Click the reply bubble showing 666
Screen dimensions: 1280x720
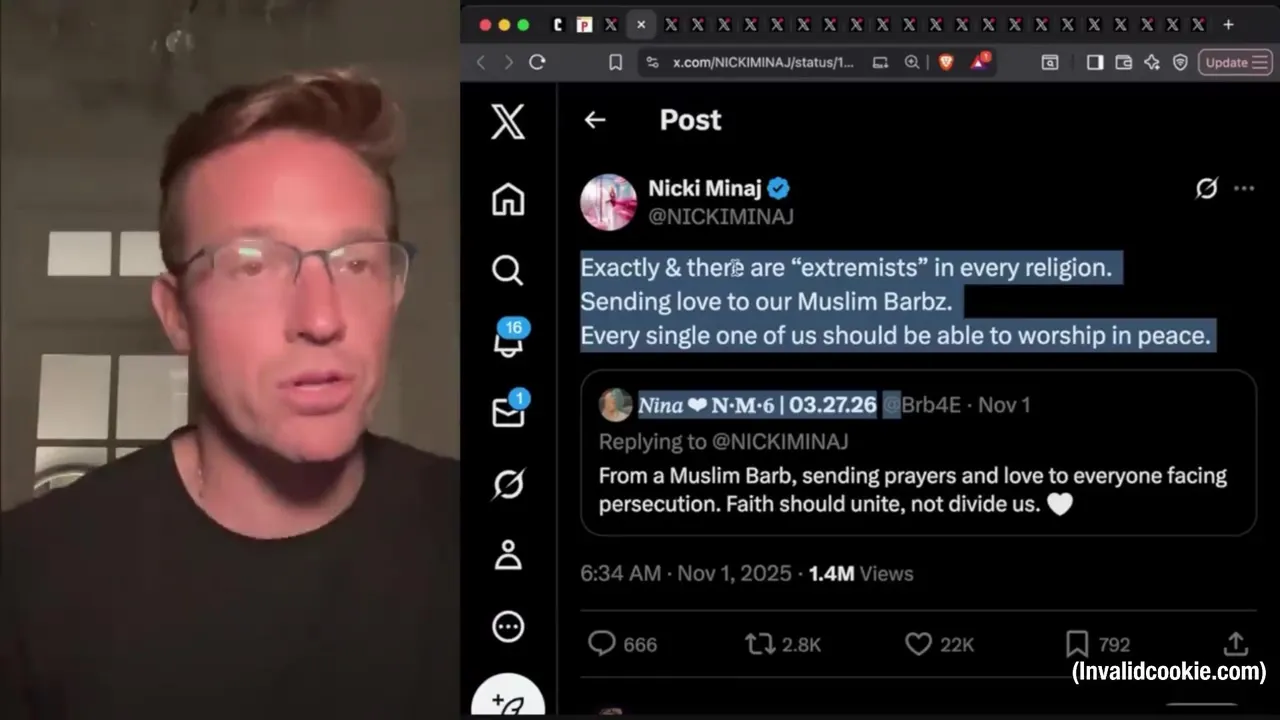point(622,644)
